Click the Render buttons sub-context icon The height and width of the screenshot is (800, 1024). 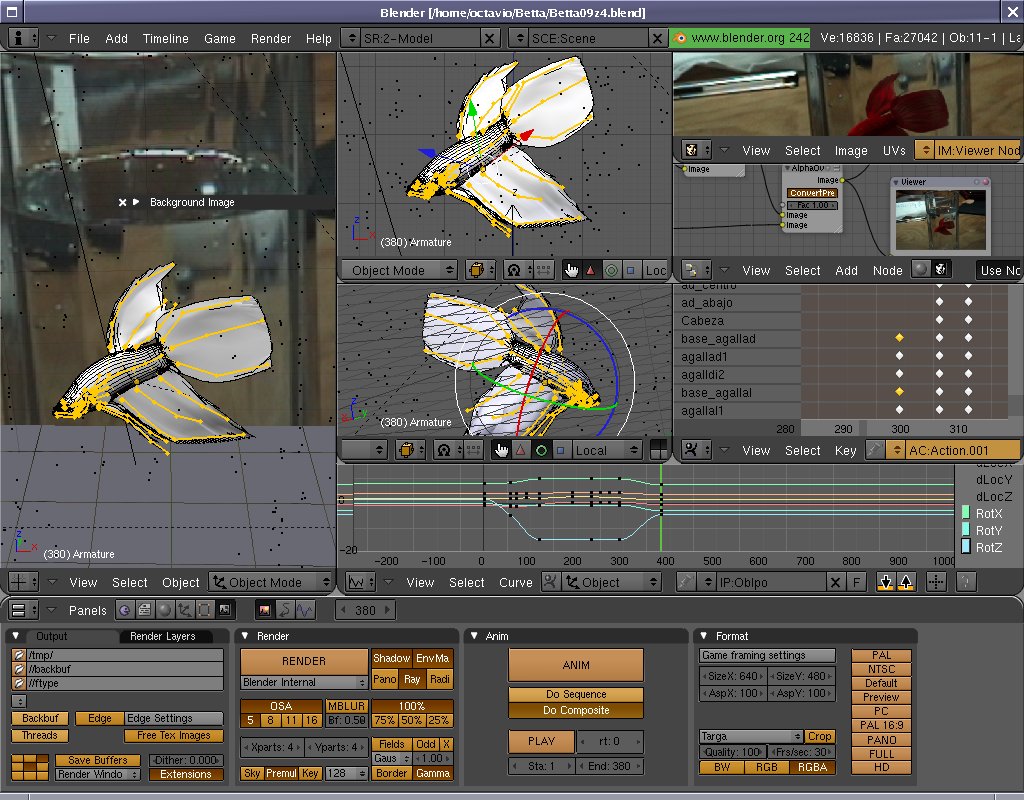coord(266,610)
